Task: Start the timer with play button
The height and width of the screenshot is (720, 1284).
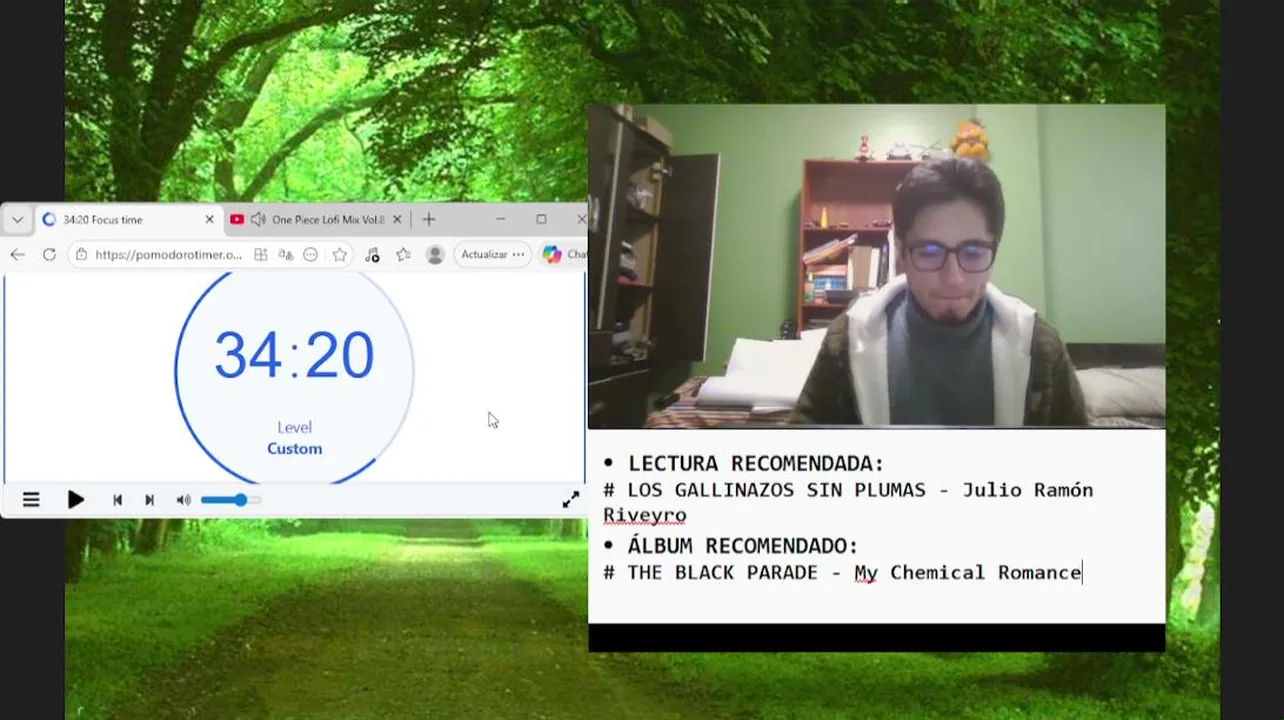Action: tap(76, 500)
